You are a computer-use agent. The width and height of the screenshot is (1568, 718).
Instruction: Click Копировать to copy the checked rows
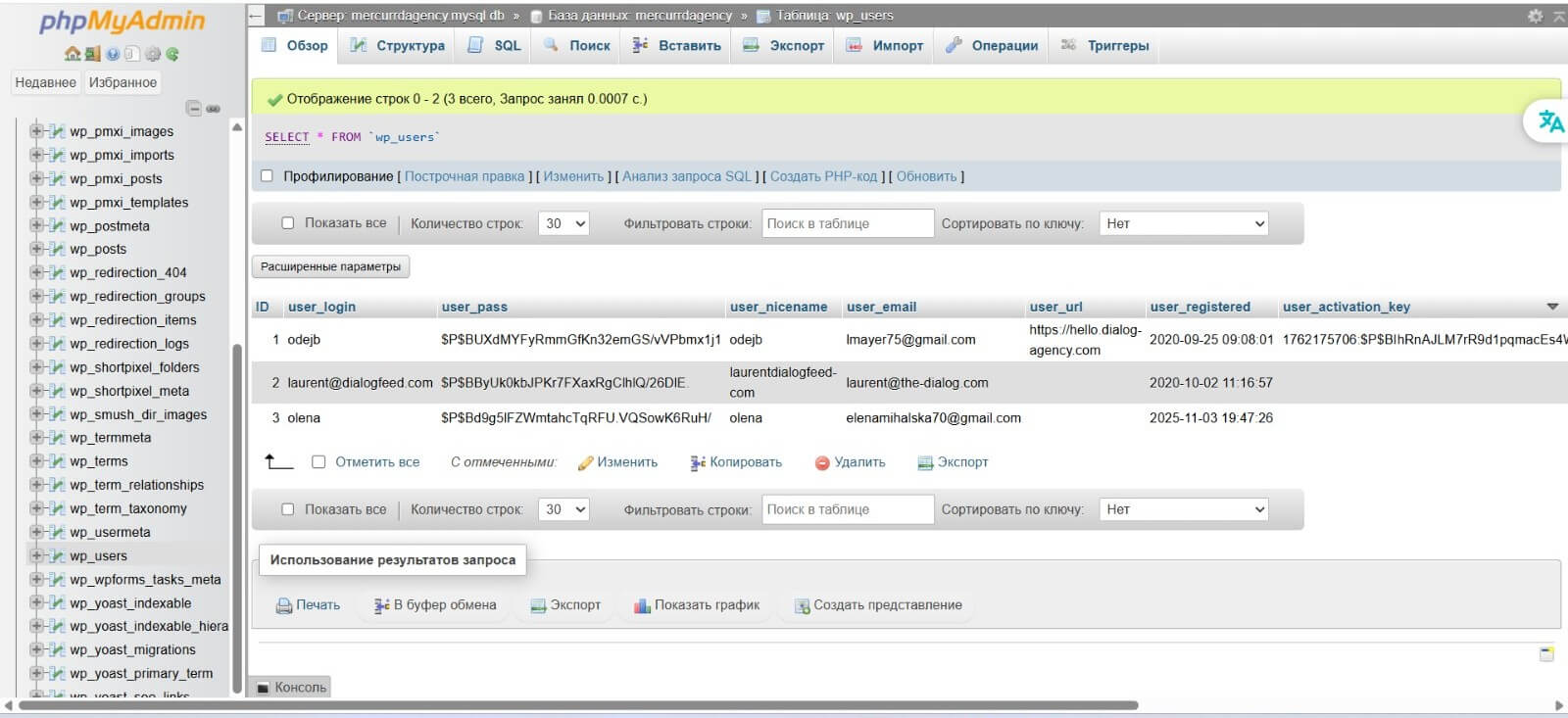pos(736,462)
